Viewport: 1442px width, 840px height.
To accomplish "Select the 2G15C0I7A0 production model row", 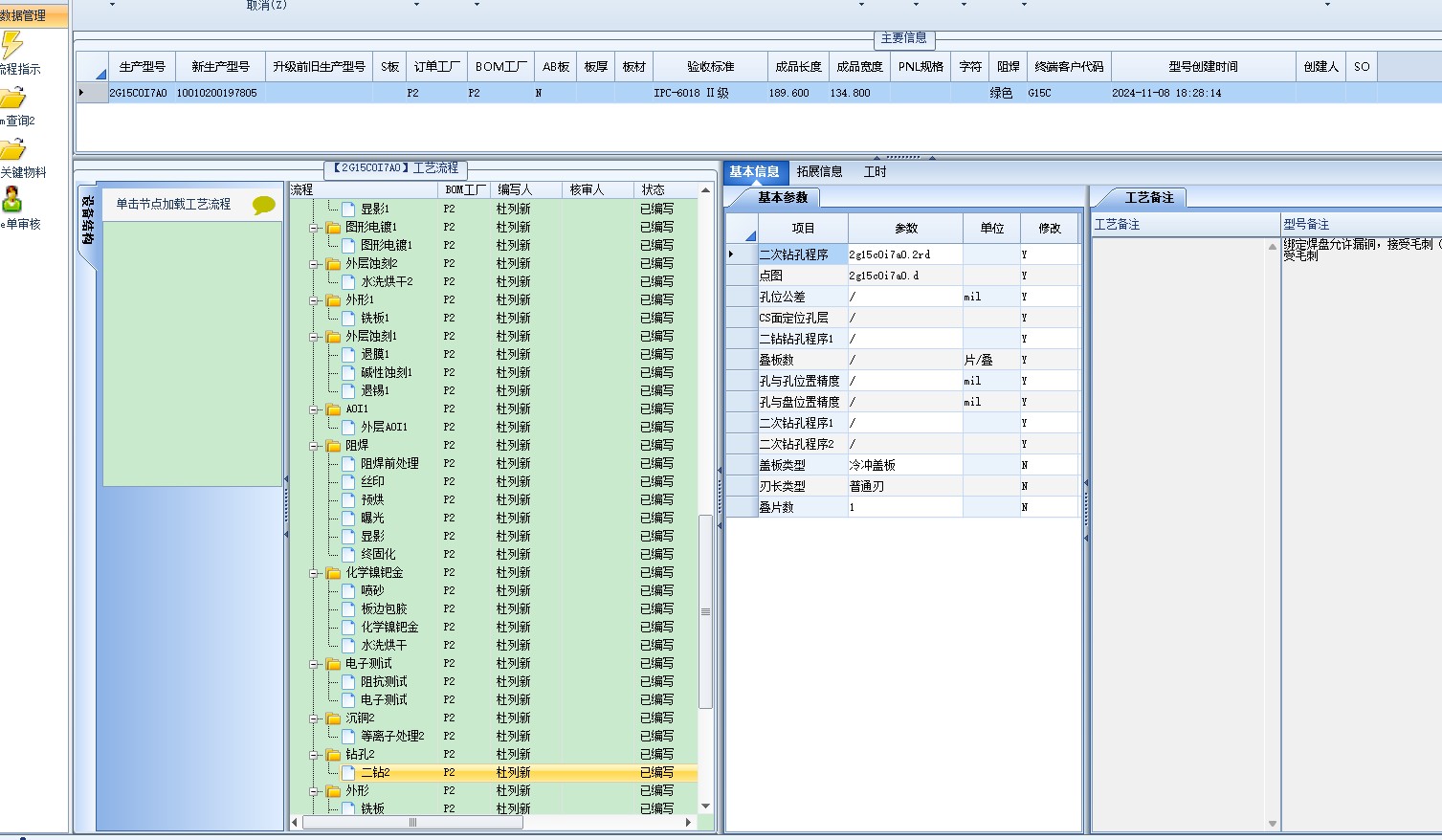I will [x=758, y=94].
